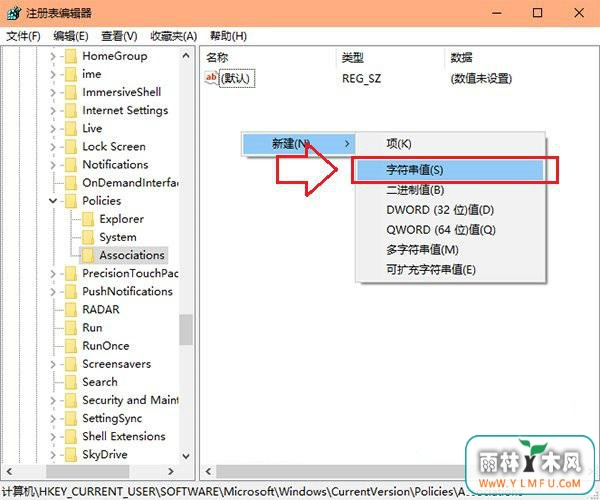
Task: Click the PrecisionTouchPad folder icon
Action: pyautogui.click(x=71, y=274)
